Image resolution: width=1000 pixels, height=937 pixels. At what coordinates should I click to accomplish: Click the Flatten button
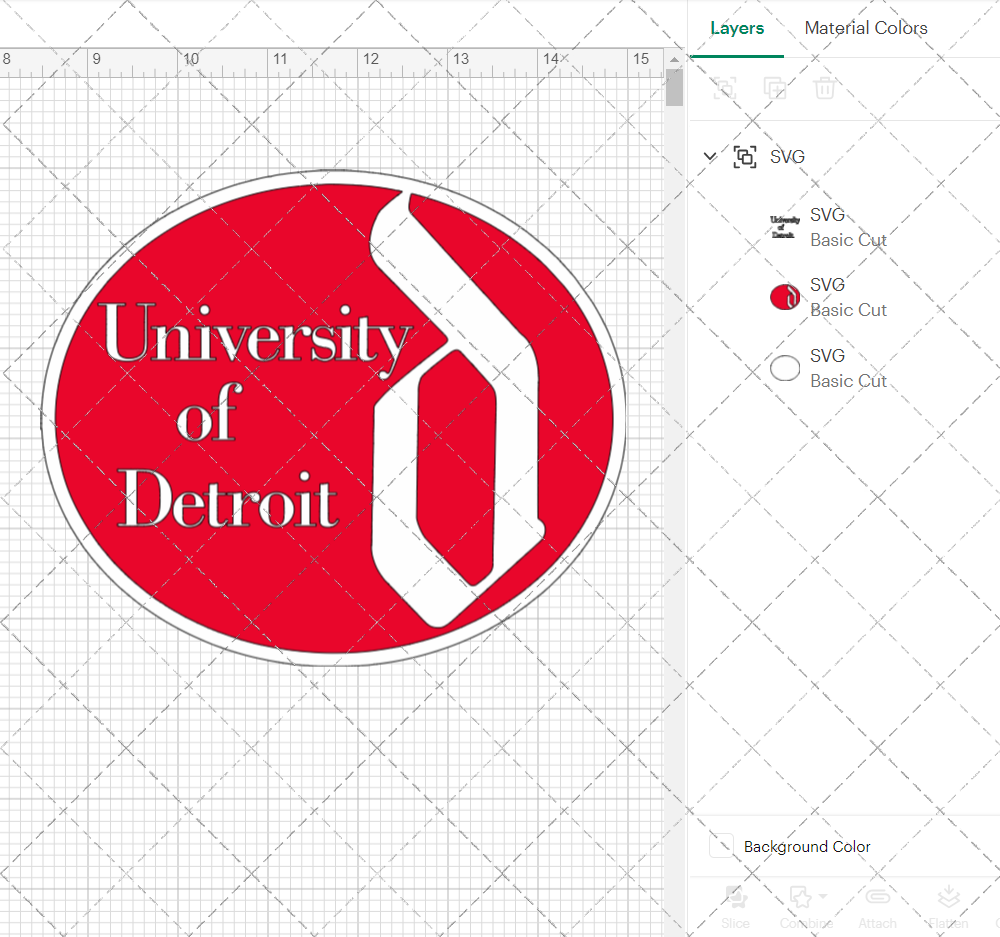pos(948,907)
